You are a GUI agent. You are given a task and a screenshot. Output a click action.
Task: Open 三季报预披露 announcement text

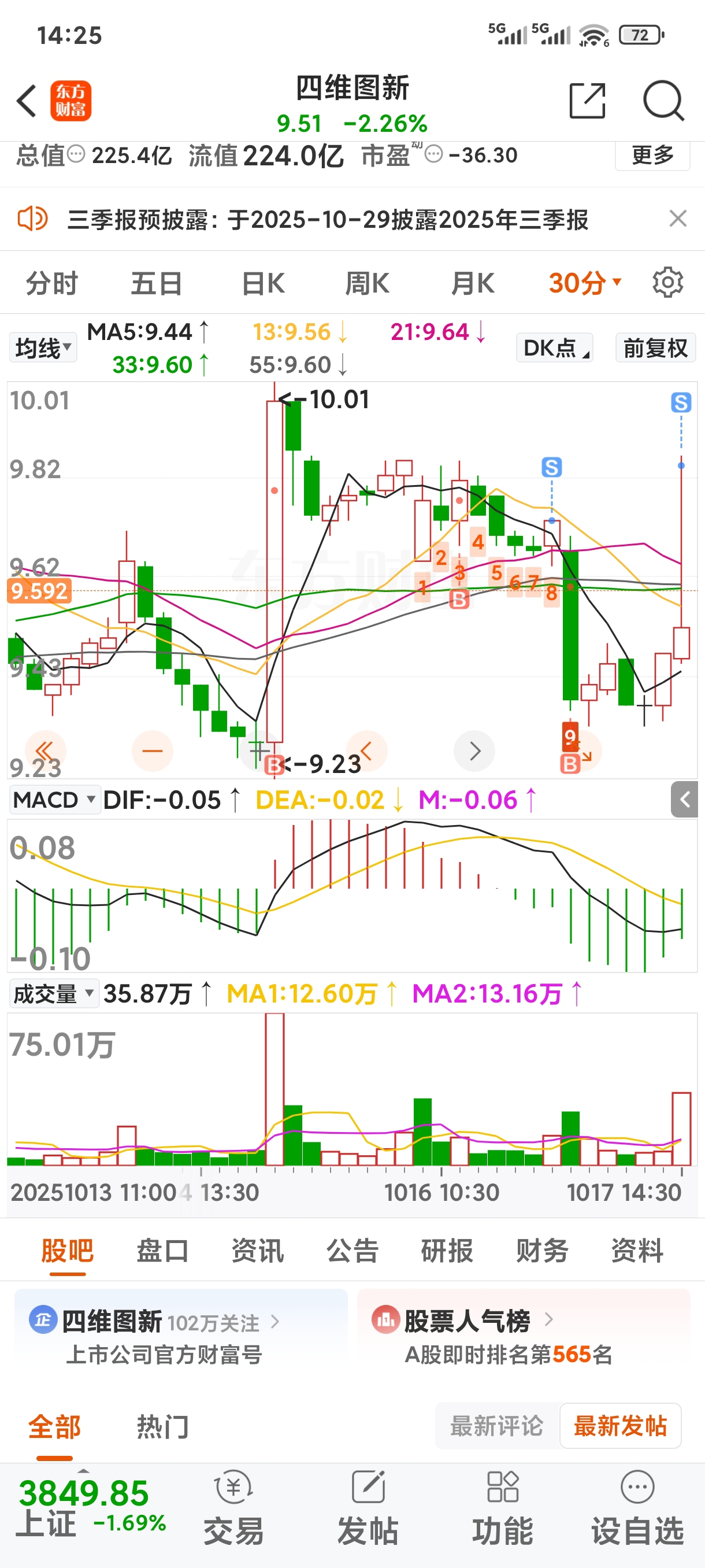click(328, 219)
